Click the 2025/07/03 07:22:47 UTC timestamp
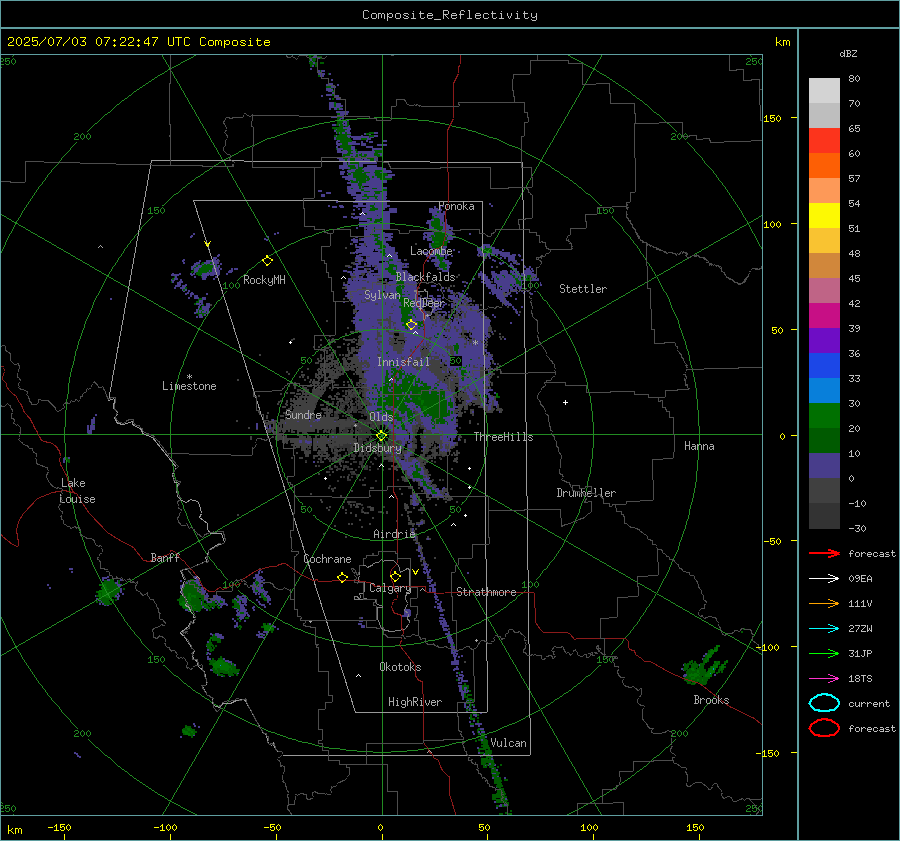Viewport: 900px width, 841px height. [138, 42]
